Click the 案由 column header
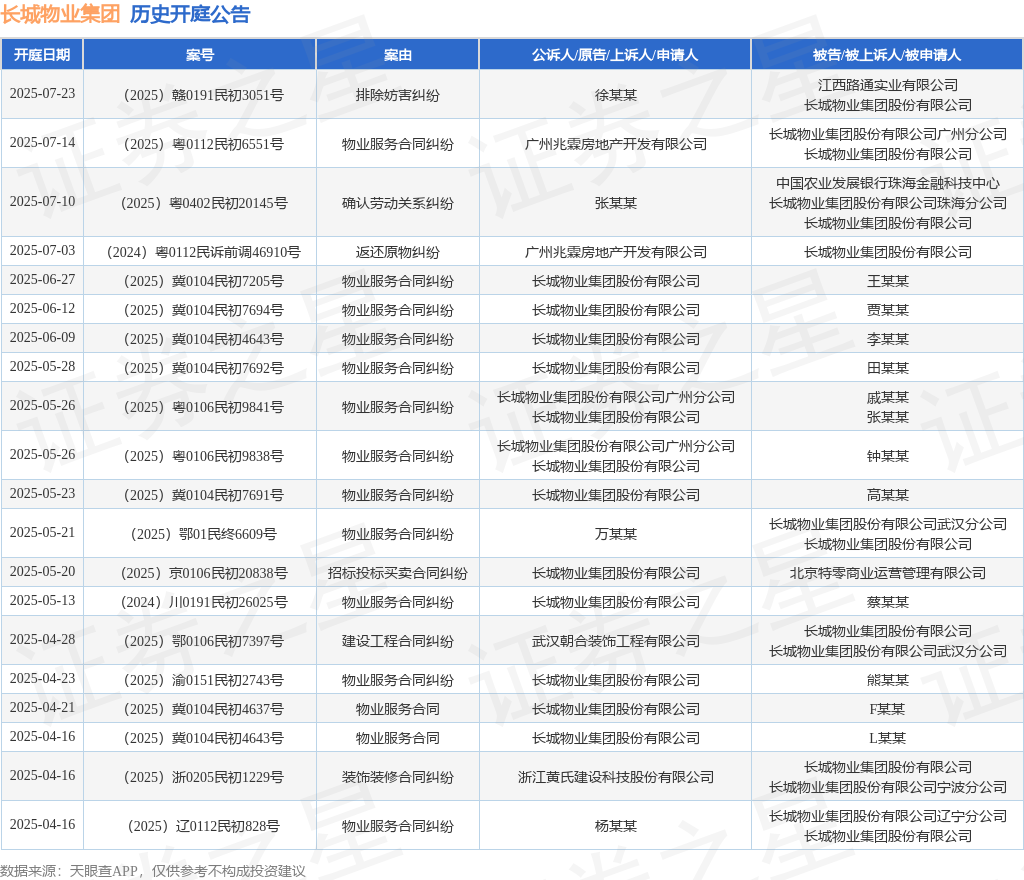Image resolution: width=1024 pixels, height=880 pixels. [x=398, y=55]
